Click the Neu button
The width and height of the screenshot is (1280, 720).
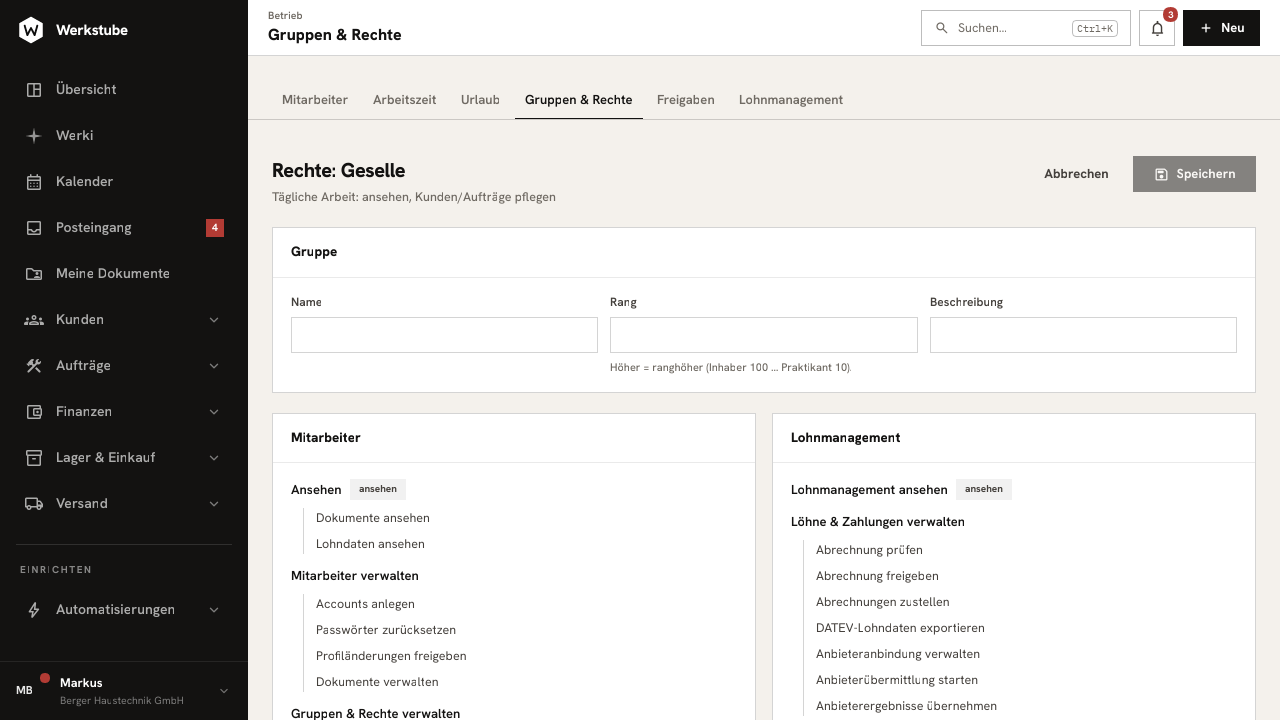click(x=1221, y=28)
